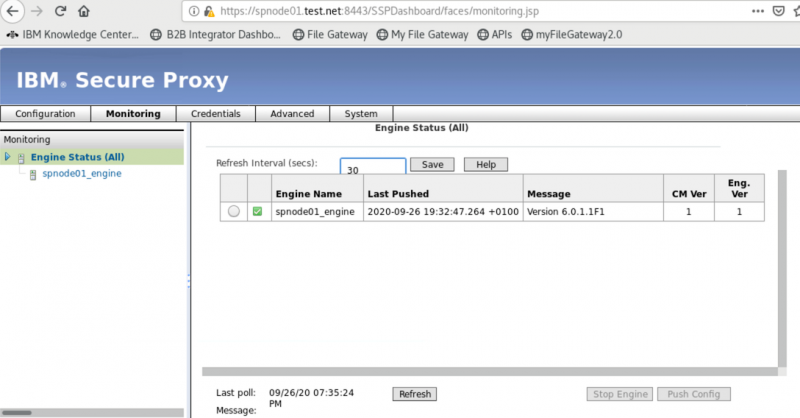800x418 pixels.
Task: Switch to the Credentials tab
Action: (x=216, y=114)
